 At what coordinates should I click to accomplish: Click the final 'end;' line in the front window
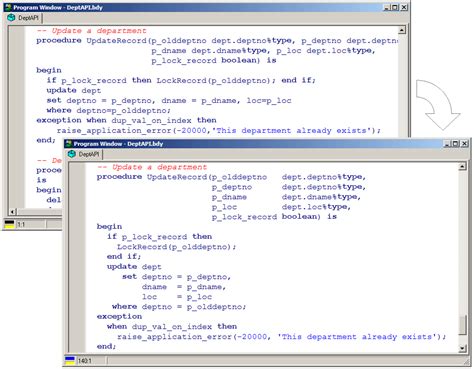(x=107, y=346)
